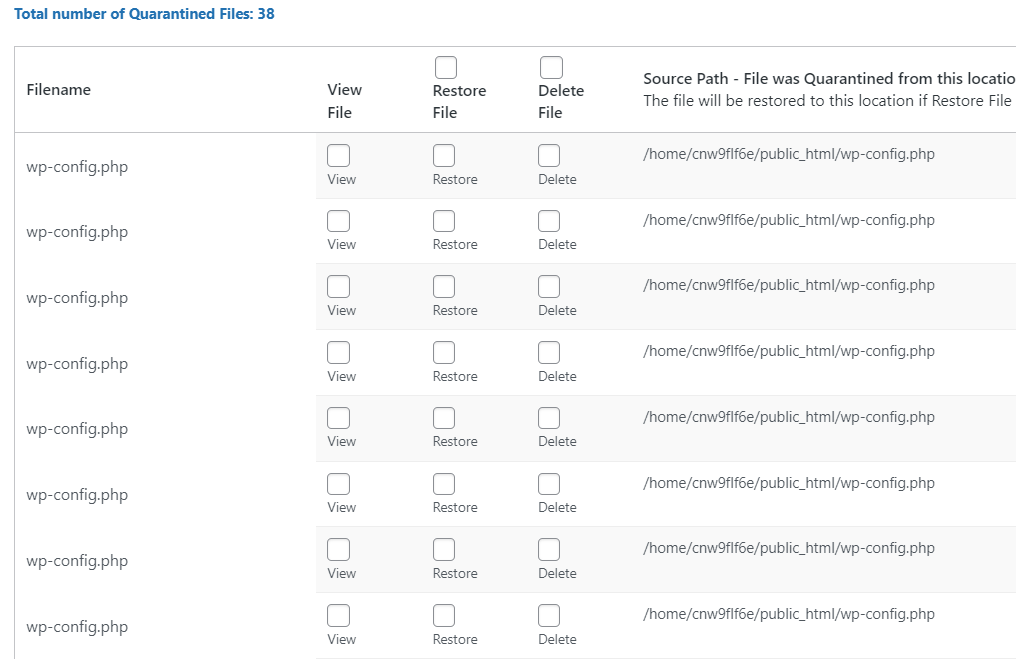Enable the View checkbox in the second row
This screenshot has height=659, width=1016.
[339, 221]
